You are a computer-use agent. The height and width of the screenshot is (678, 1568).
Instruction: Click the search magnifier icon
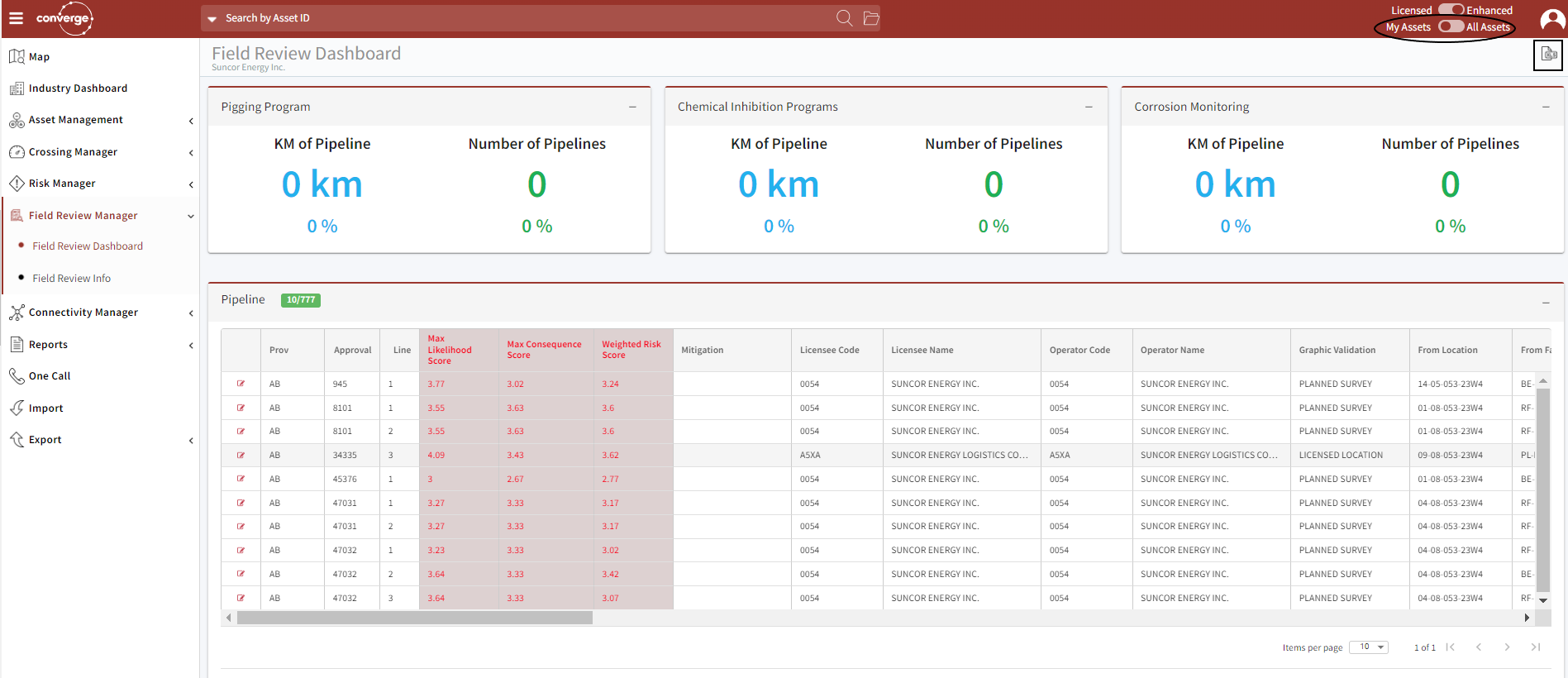click(x=844, y=18)
